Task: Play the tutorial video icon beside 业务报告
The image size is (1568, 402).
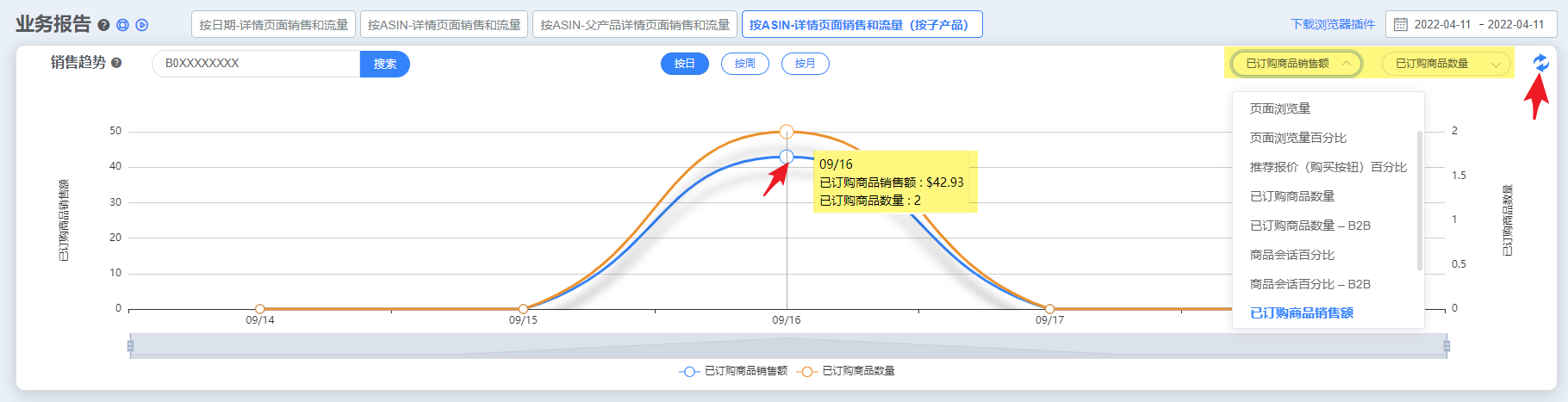Action: 142,25
